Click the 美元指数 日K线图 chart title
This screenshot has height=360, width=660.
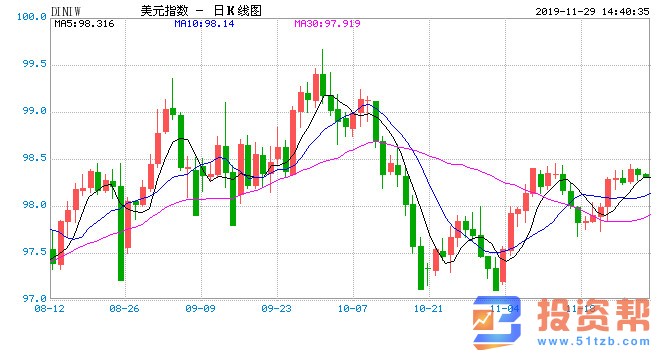pyautogui.click(x=201, y=11)
